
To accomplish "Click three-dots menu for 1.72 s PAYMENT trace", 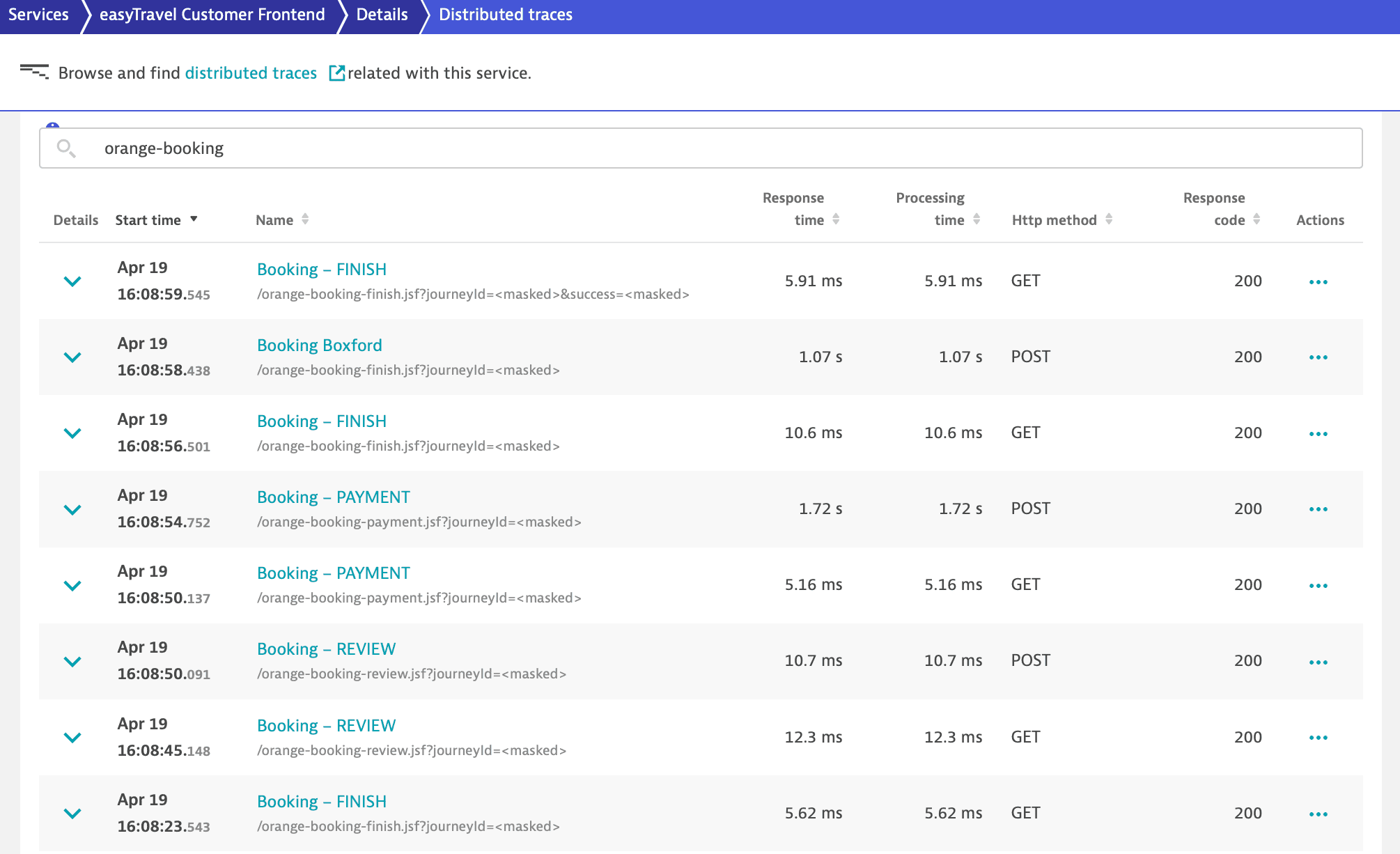I will click(x=1318, y=509).
